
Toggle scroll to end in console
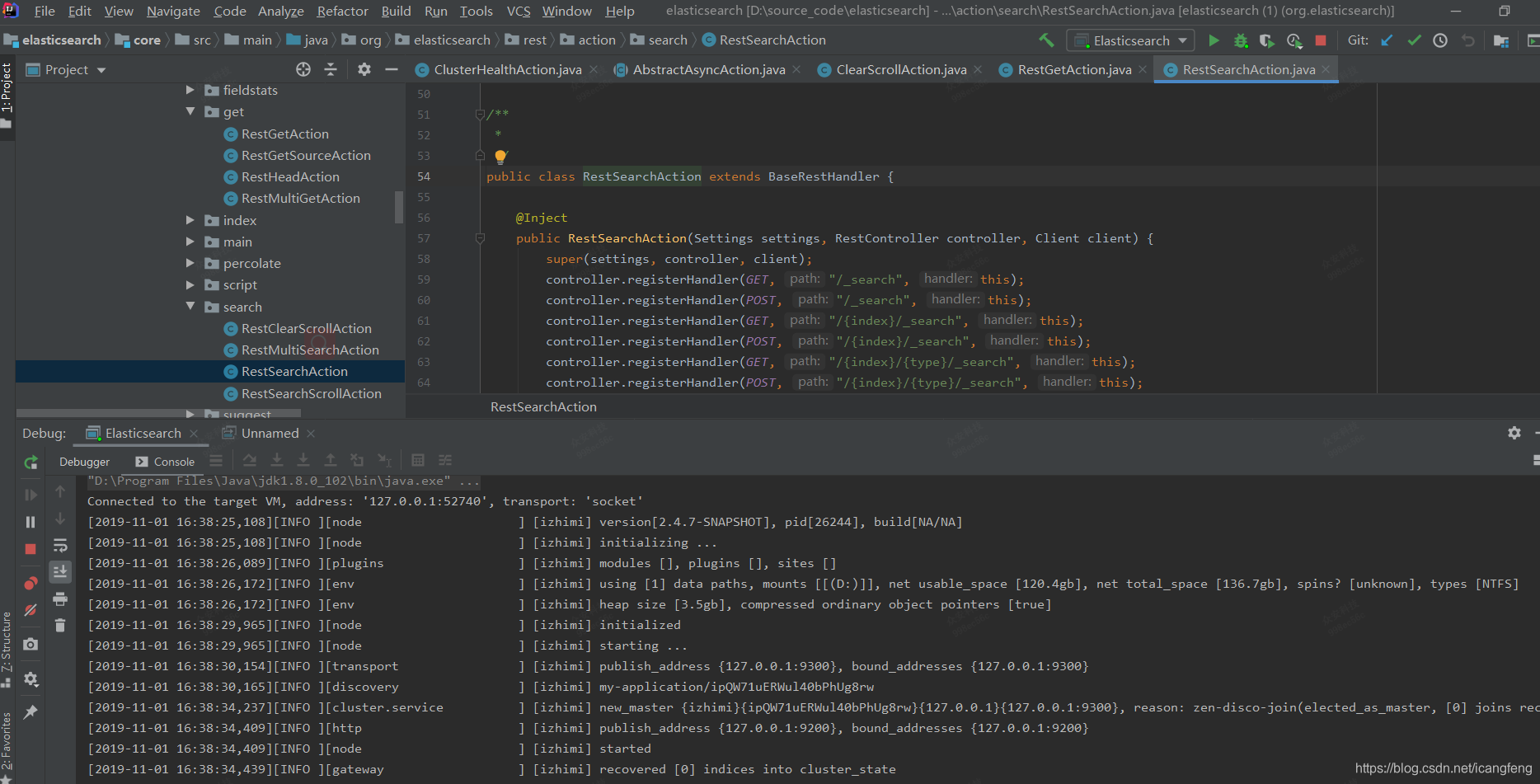(x=60, y=571)
